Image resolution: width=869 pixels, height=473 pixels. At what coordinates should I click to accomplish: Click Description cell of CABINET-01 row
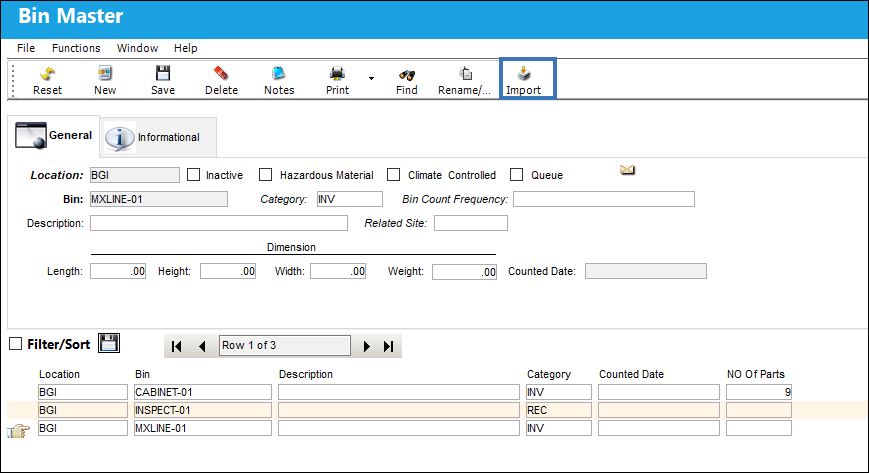point(399,392)
